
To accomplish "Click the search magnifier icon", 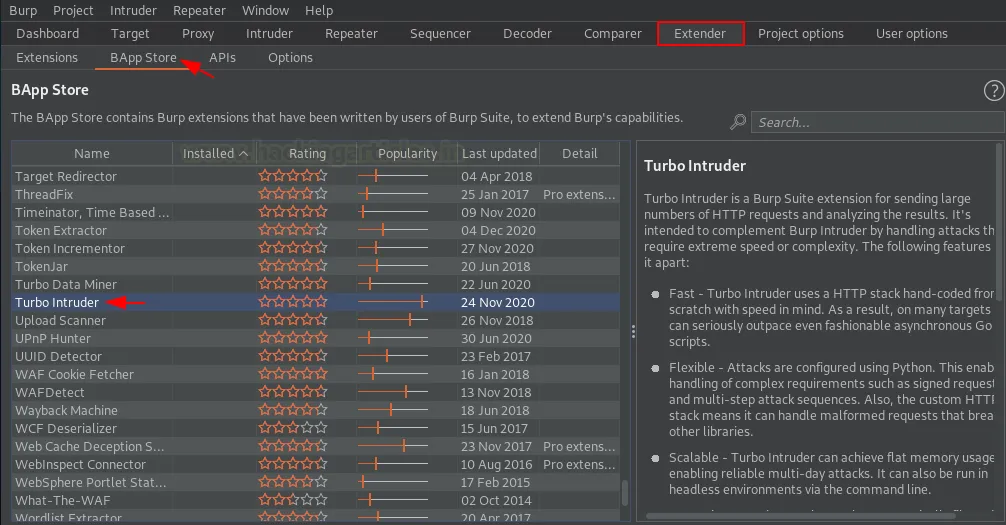I will pos(738,122).
